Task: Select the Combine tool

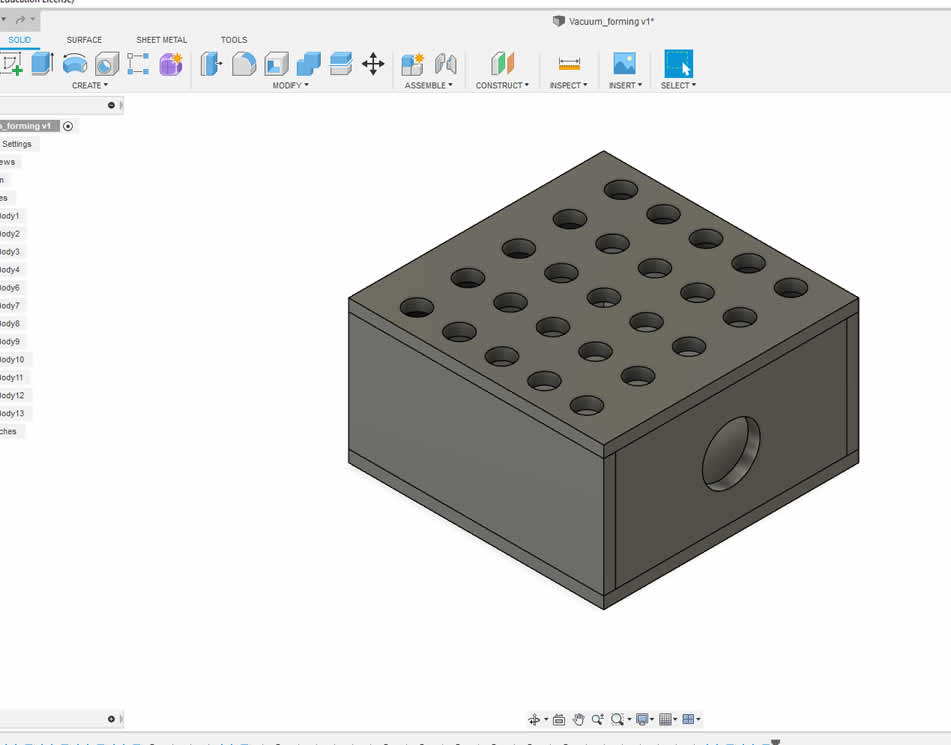Action: click(309, 64)
